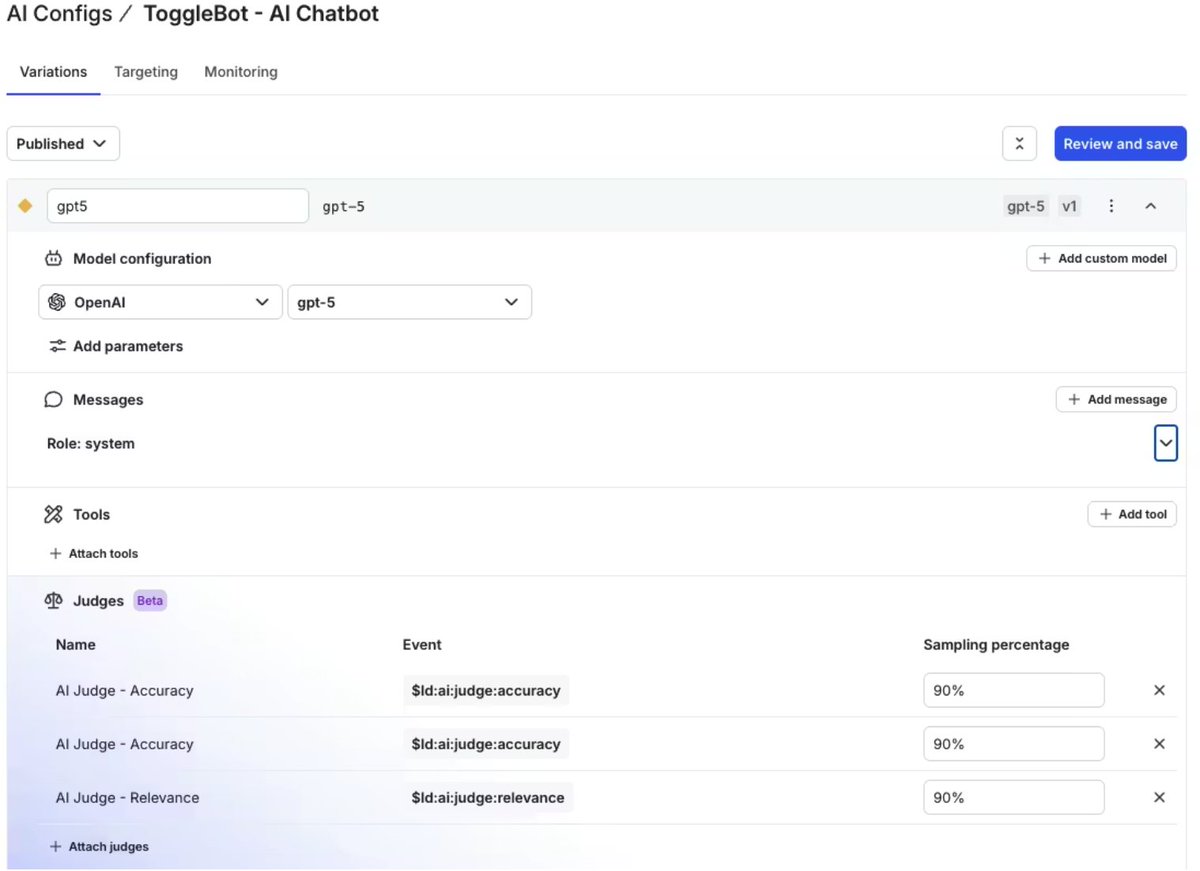Expand the Role: system message

click(1165, 443)
